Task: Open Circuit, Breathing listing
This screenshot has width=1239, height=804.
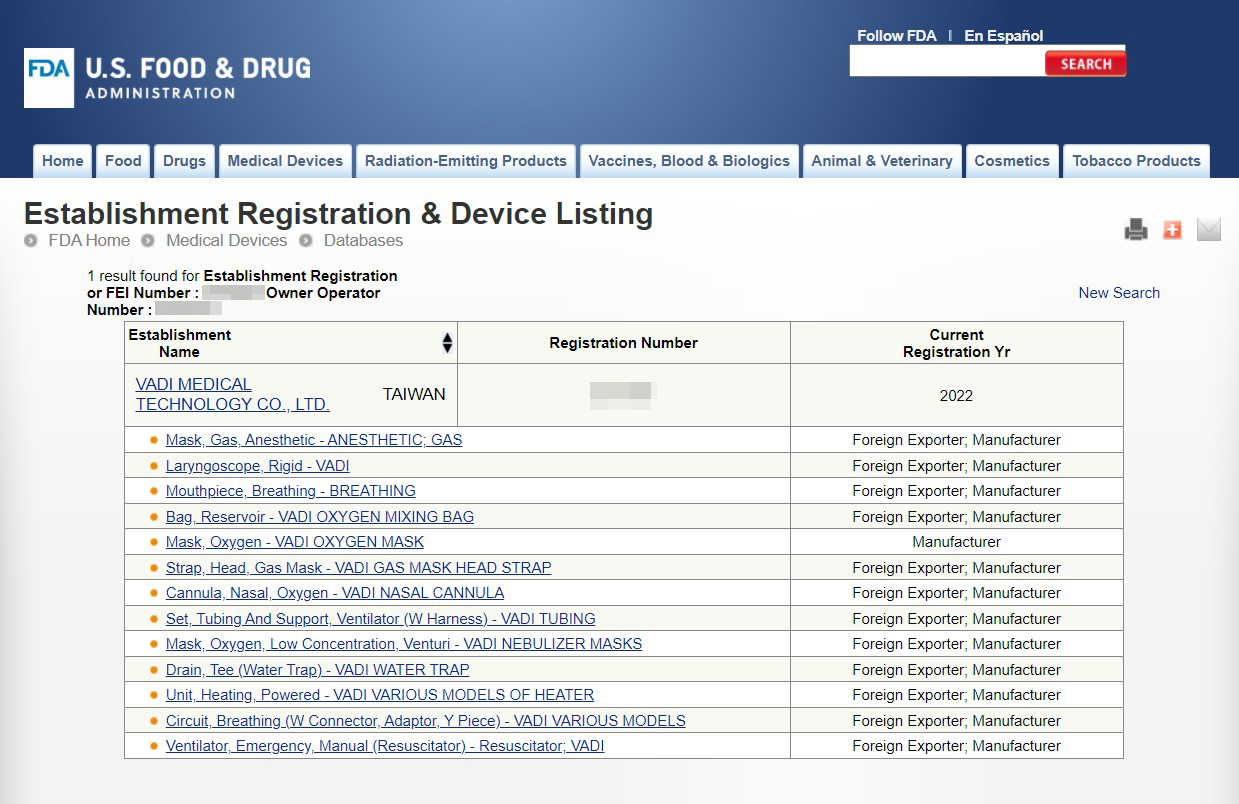Action: [x=426, y=721]
